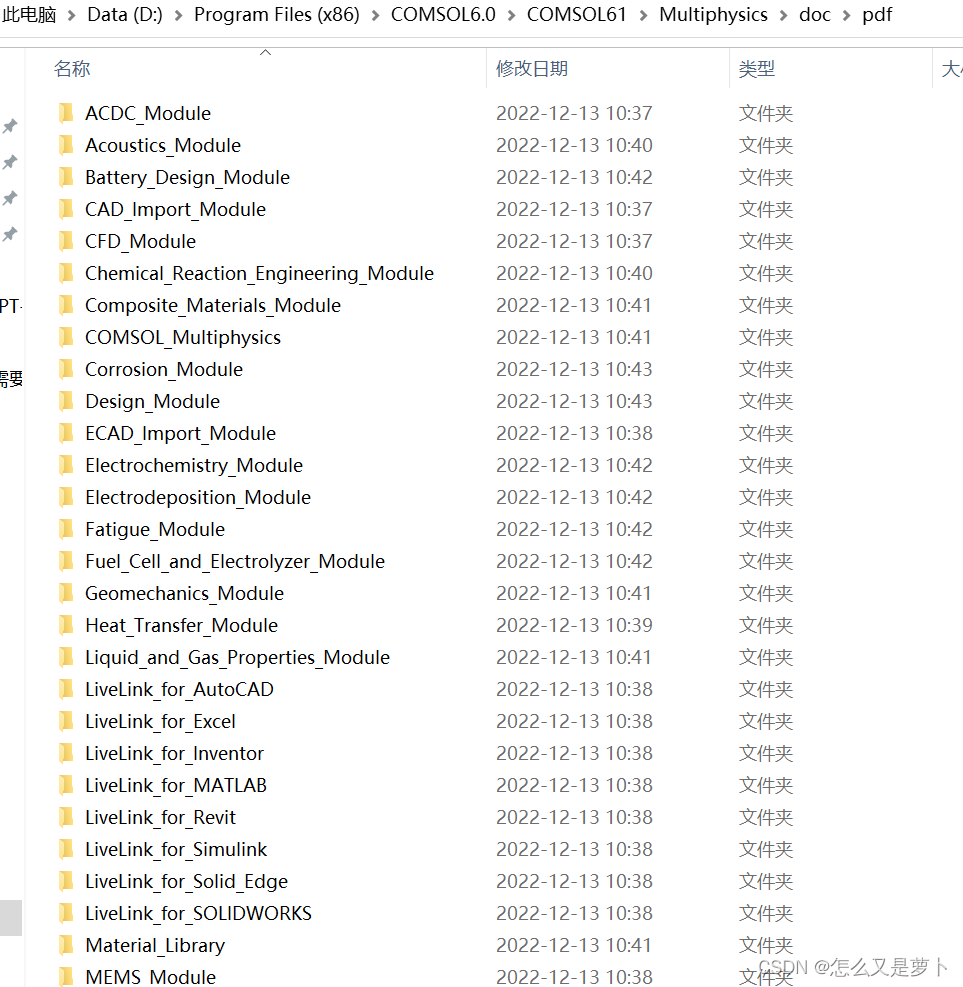Select the LiveLink_for_Inventor folder icon

point(66,753)
